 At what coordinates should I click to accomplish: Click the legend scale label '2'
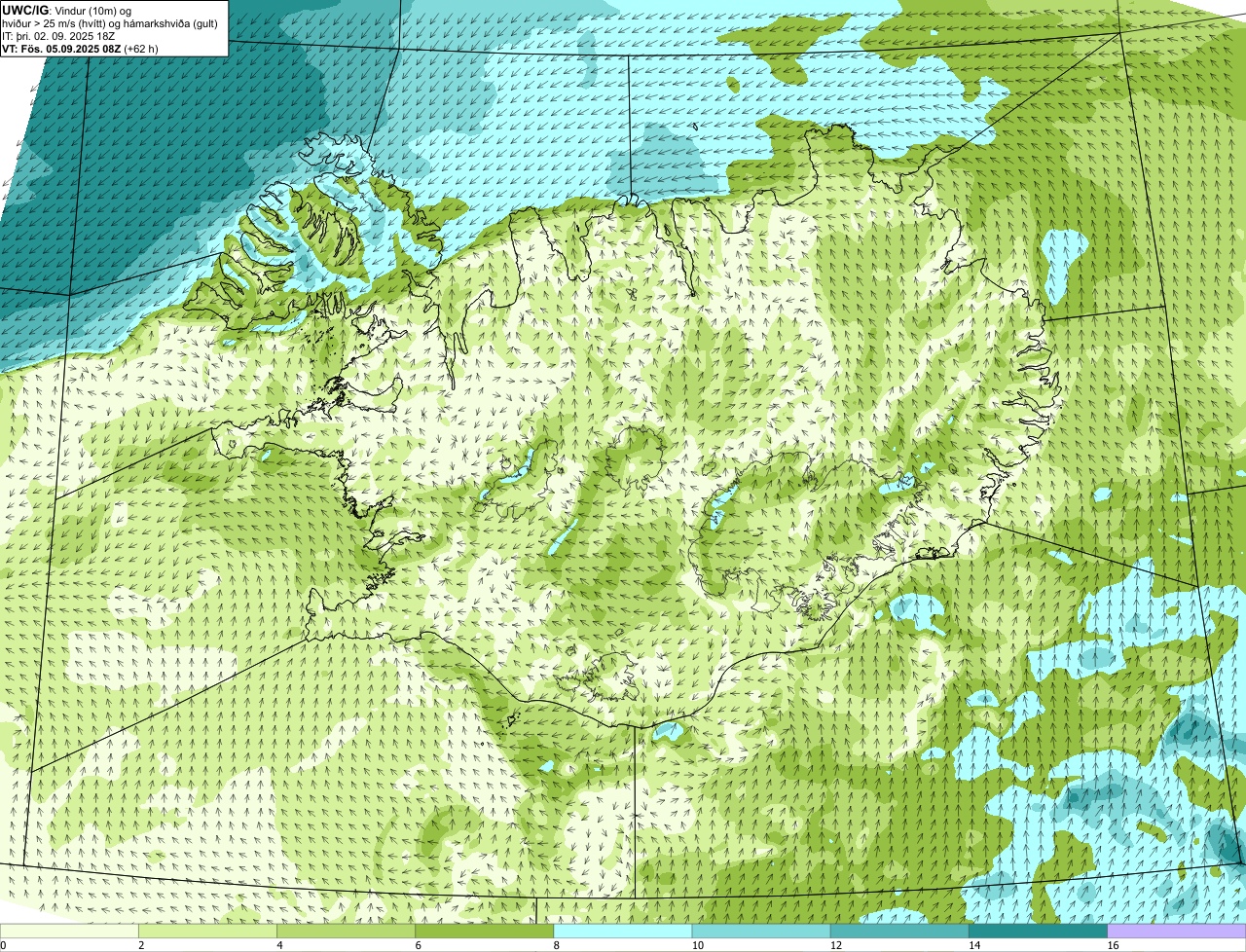pyautogui.click(x=141, y=945)
